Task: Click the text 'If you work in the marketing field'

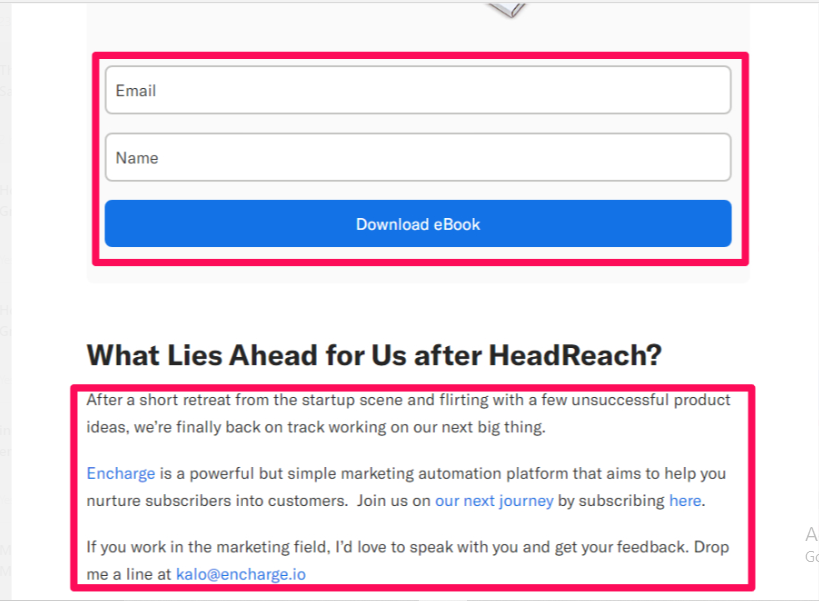Action: [208, 547]
